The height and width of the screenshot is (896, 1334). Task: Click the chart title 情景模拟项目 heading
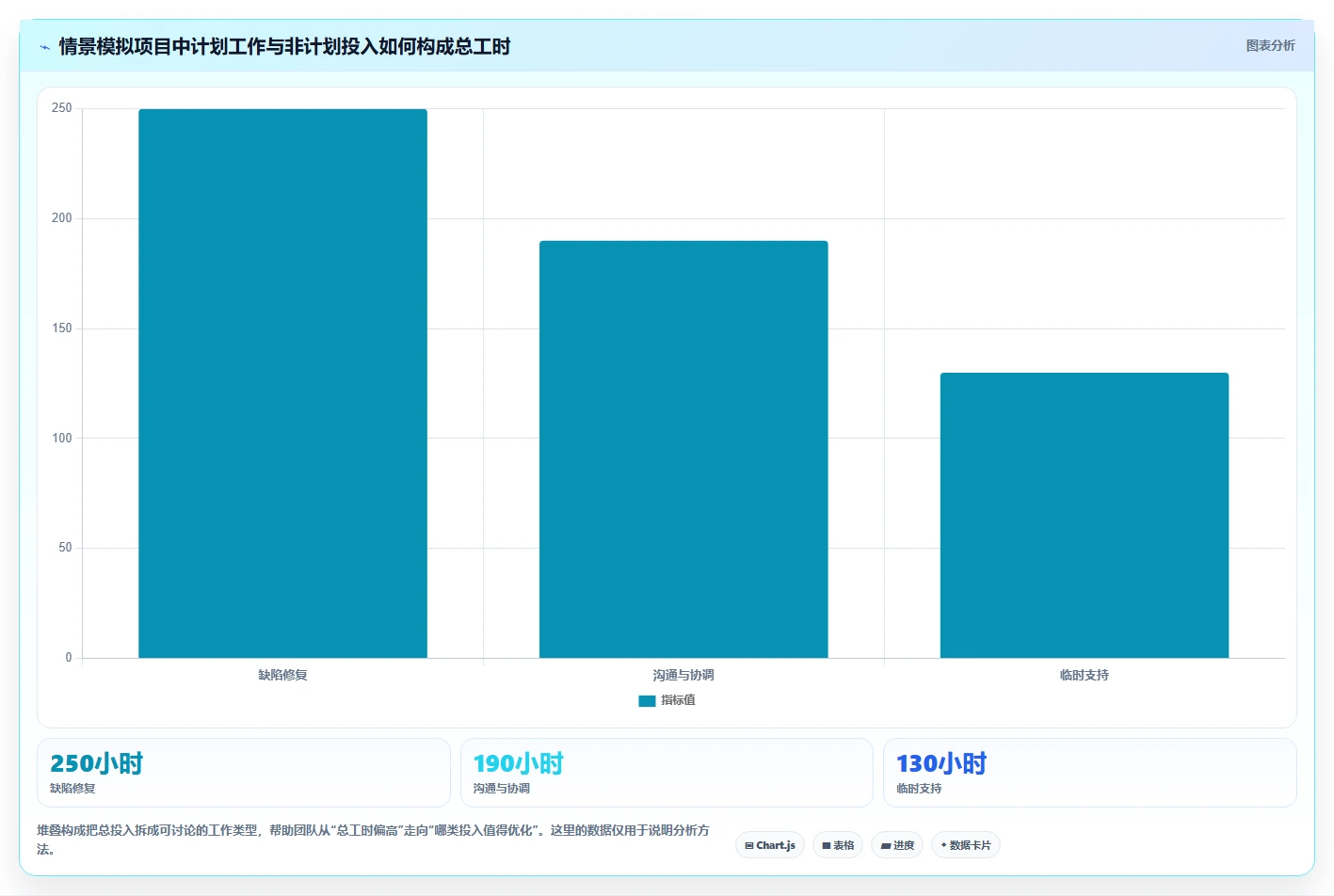pos(284,46)
